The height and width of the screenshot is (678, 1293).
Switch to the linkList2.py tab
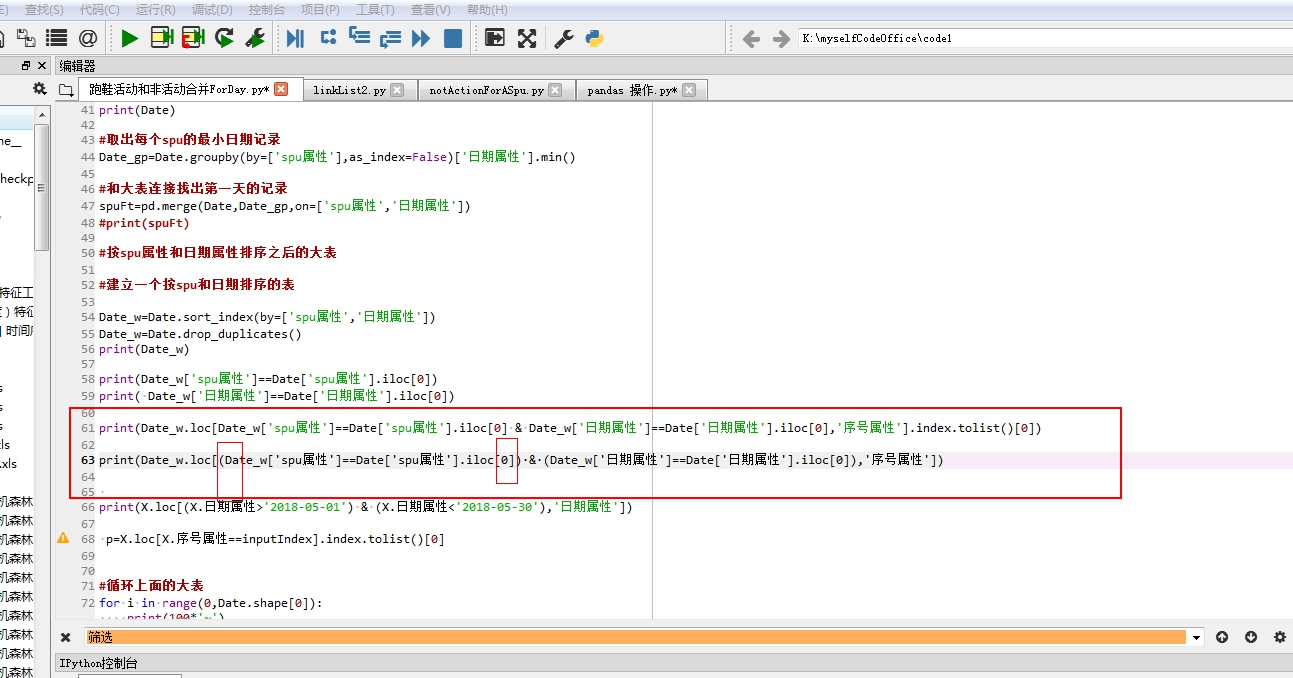tap(346, 89)
